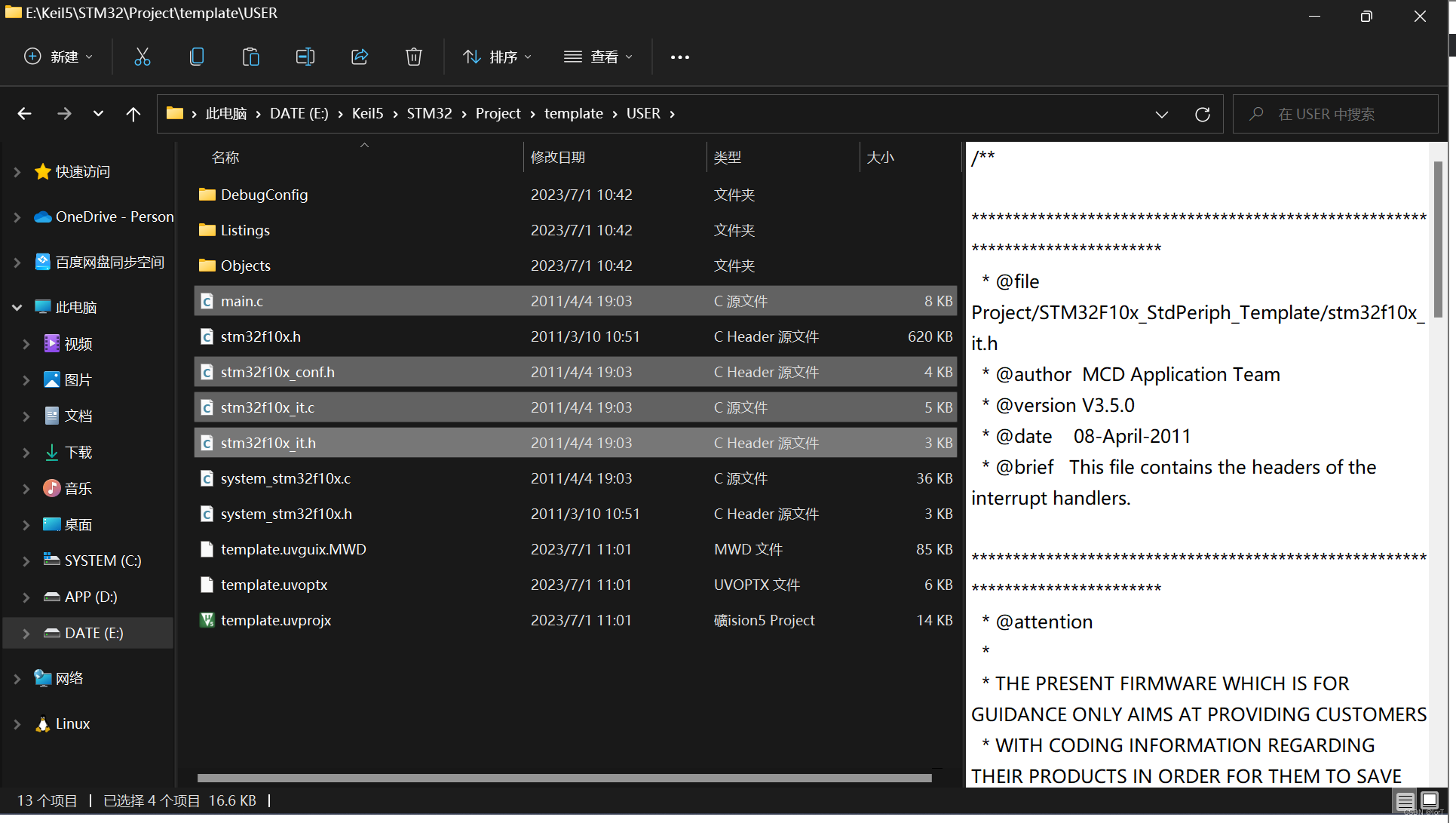Open the See more options menu
This screenshot has height=823, width=1456.
point(679,57)
